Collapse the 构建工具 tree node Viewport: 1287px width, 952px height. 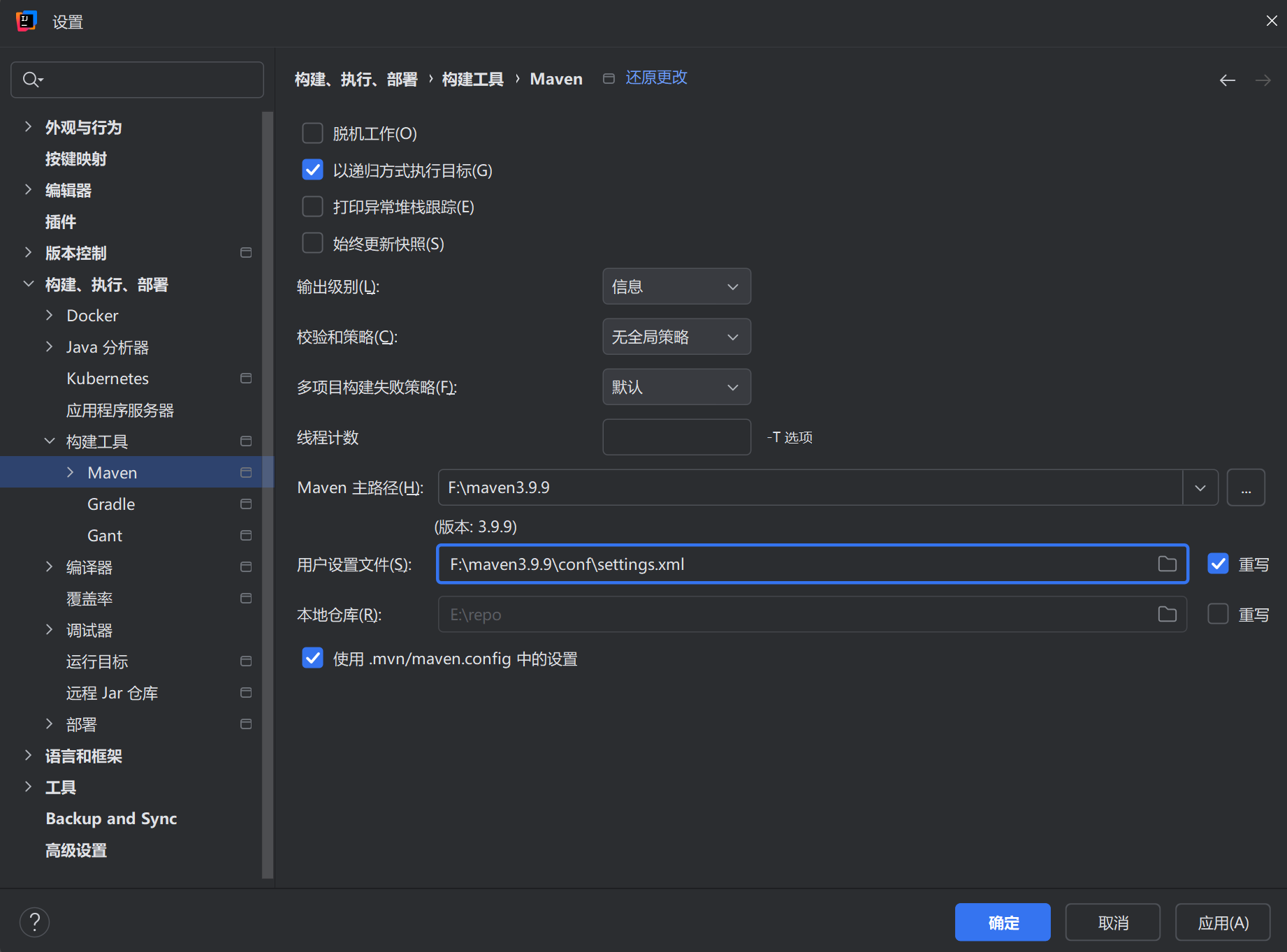(49, 441)
